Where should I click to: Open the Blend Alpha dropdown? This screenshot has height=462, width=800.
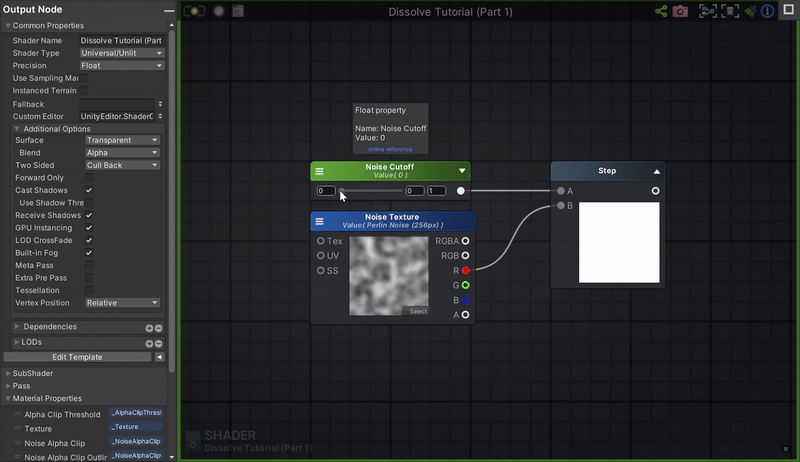122,152
